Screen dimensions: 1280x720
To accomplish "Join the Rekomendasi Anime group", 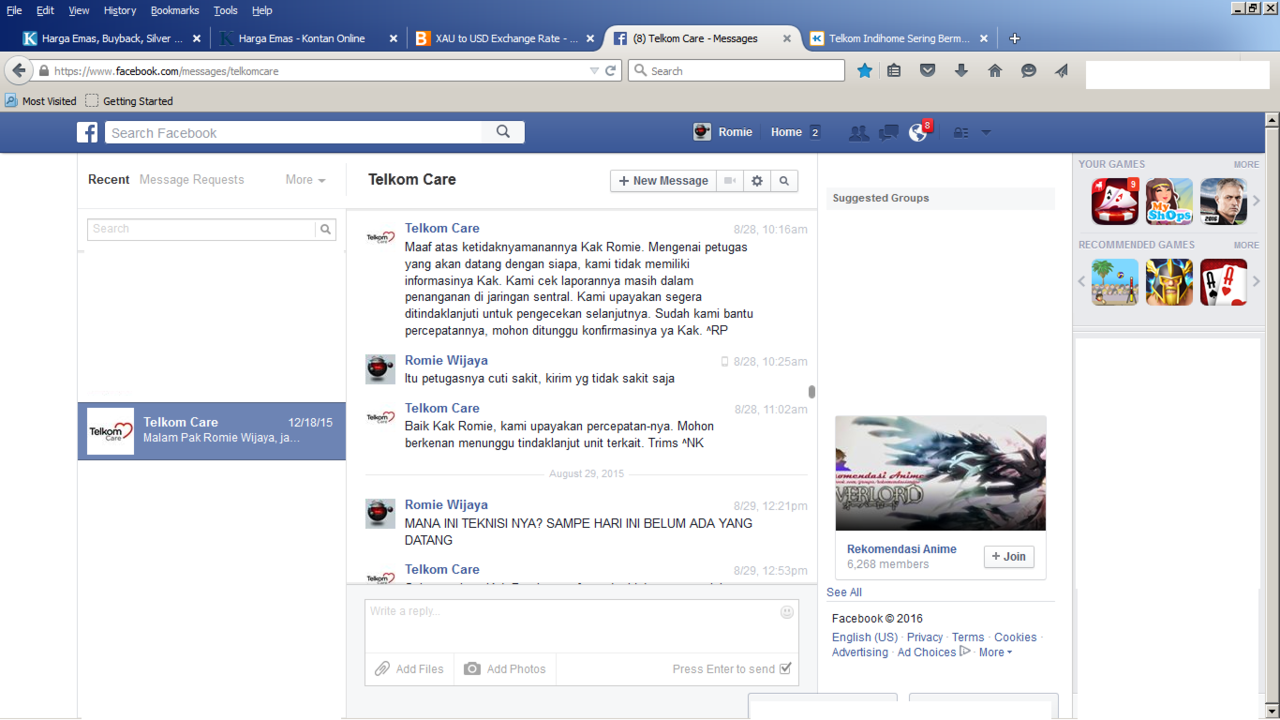I will click(1009, 557).
